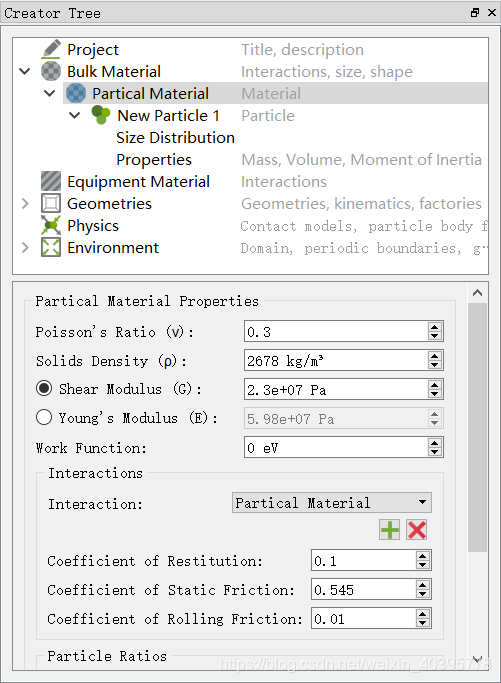Increase Coefficient of Restitution with up arrow
Screen dimensions: 501x683
pyautogui.click(x=423, y=556)
